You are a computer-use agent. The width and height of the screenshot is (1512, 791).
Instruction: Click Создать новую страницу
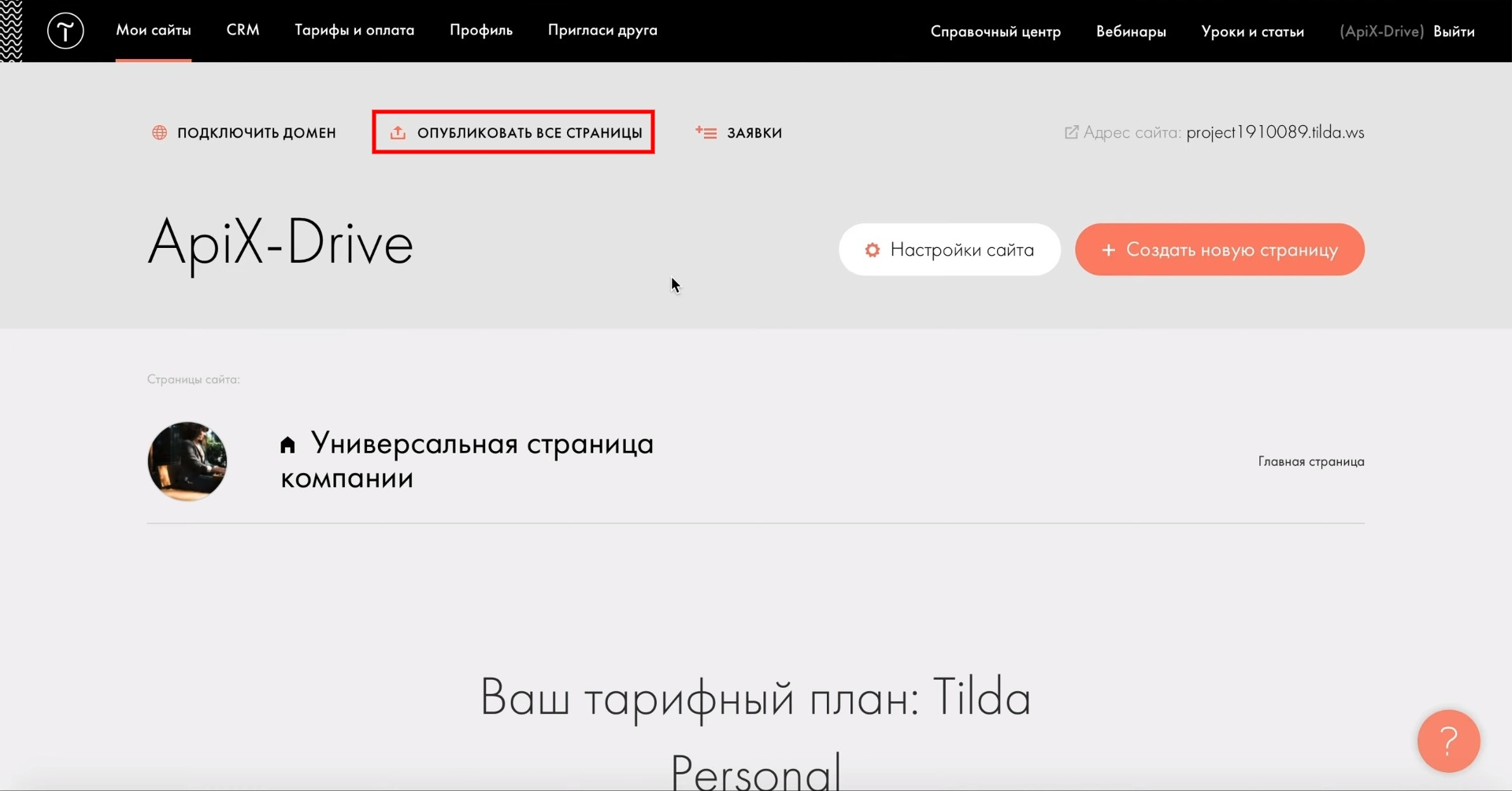pyautogui.click(x=1220, y=249)
